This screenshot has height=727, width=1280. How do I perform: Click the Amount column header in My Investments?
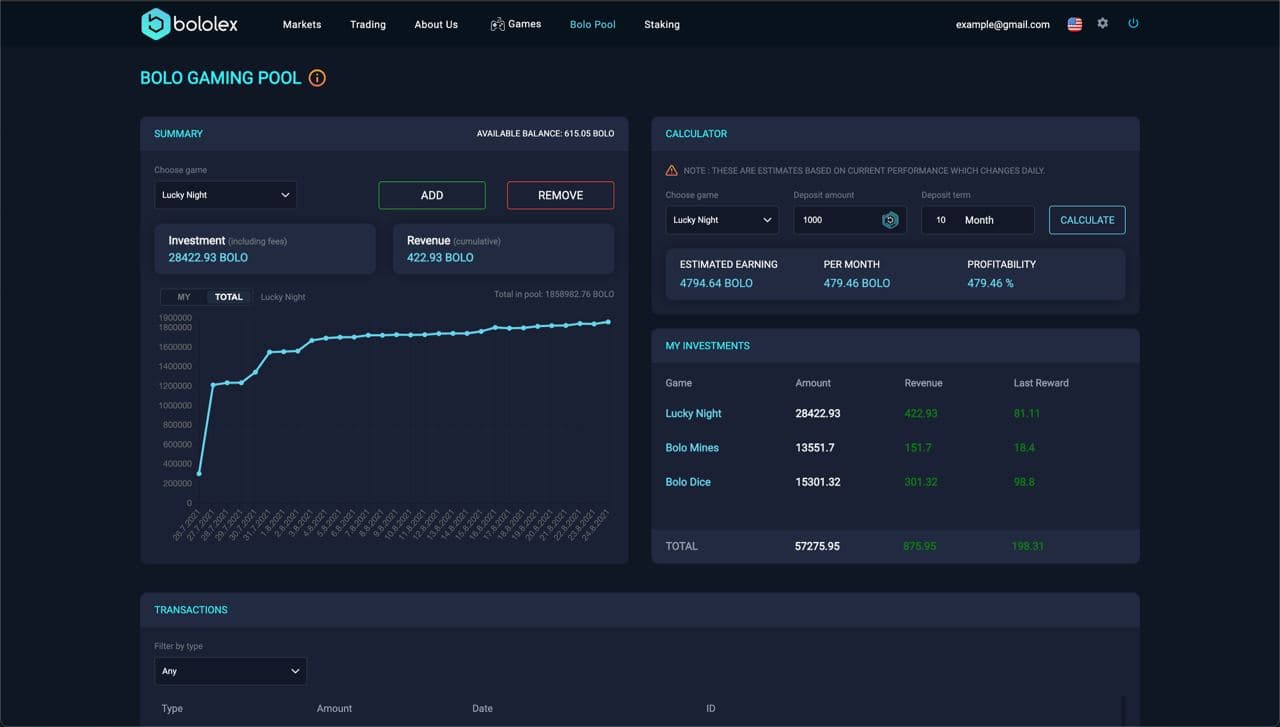coord(813,383)
